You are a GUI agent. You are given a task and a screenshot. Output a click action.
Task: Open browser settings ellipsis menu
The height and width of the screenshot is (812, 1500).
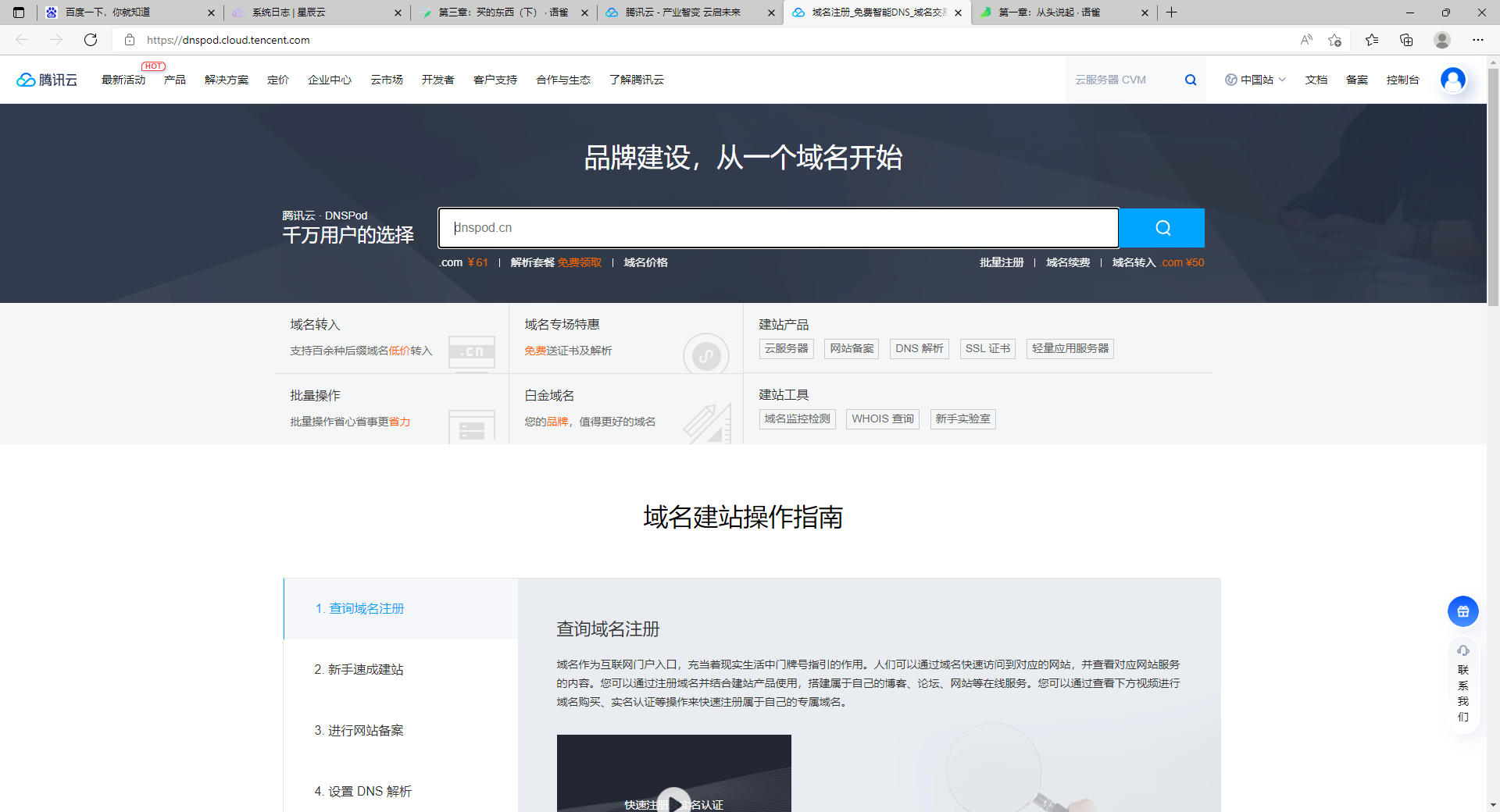coord(1478,40)
